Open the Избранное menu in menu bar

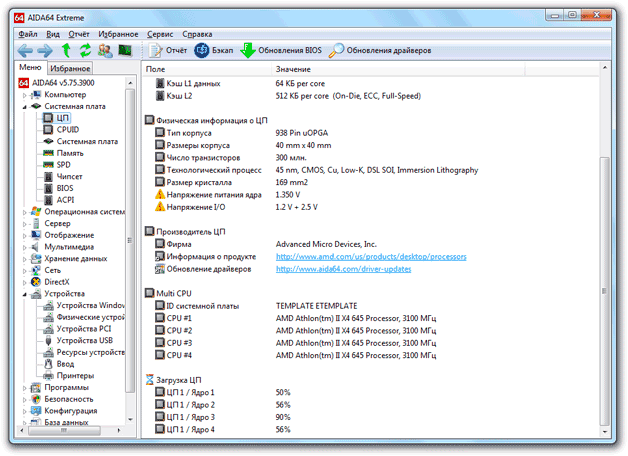[x=118, y=34]
